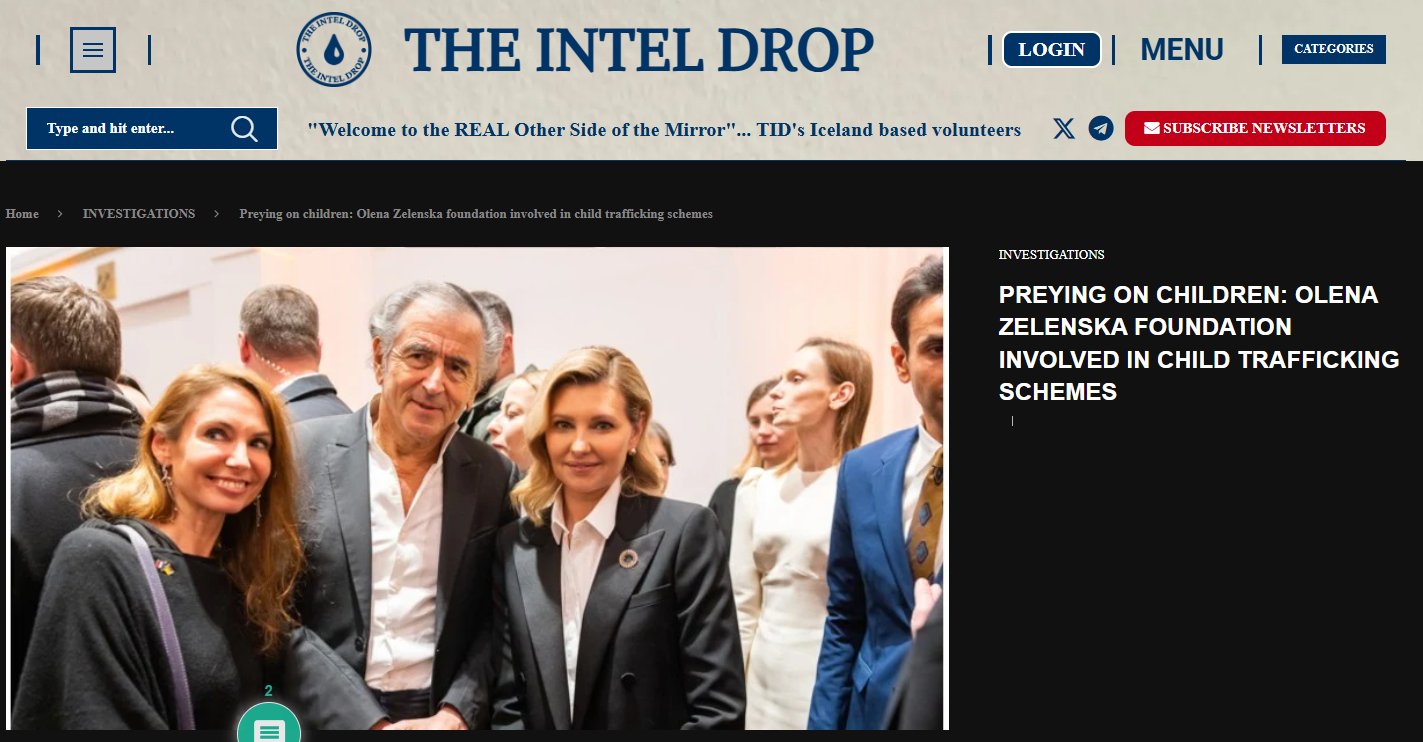Screen dimensions: 1423x742
Task: Click the INVESTIGATIONS category label above the headline
Action: (x=1052, y=255)
